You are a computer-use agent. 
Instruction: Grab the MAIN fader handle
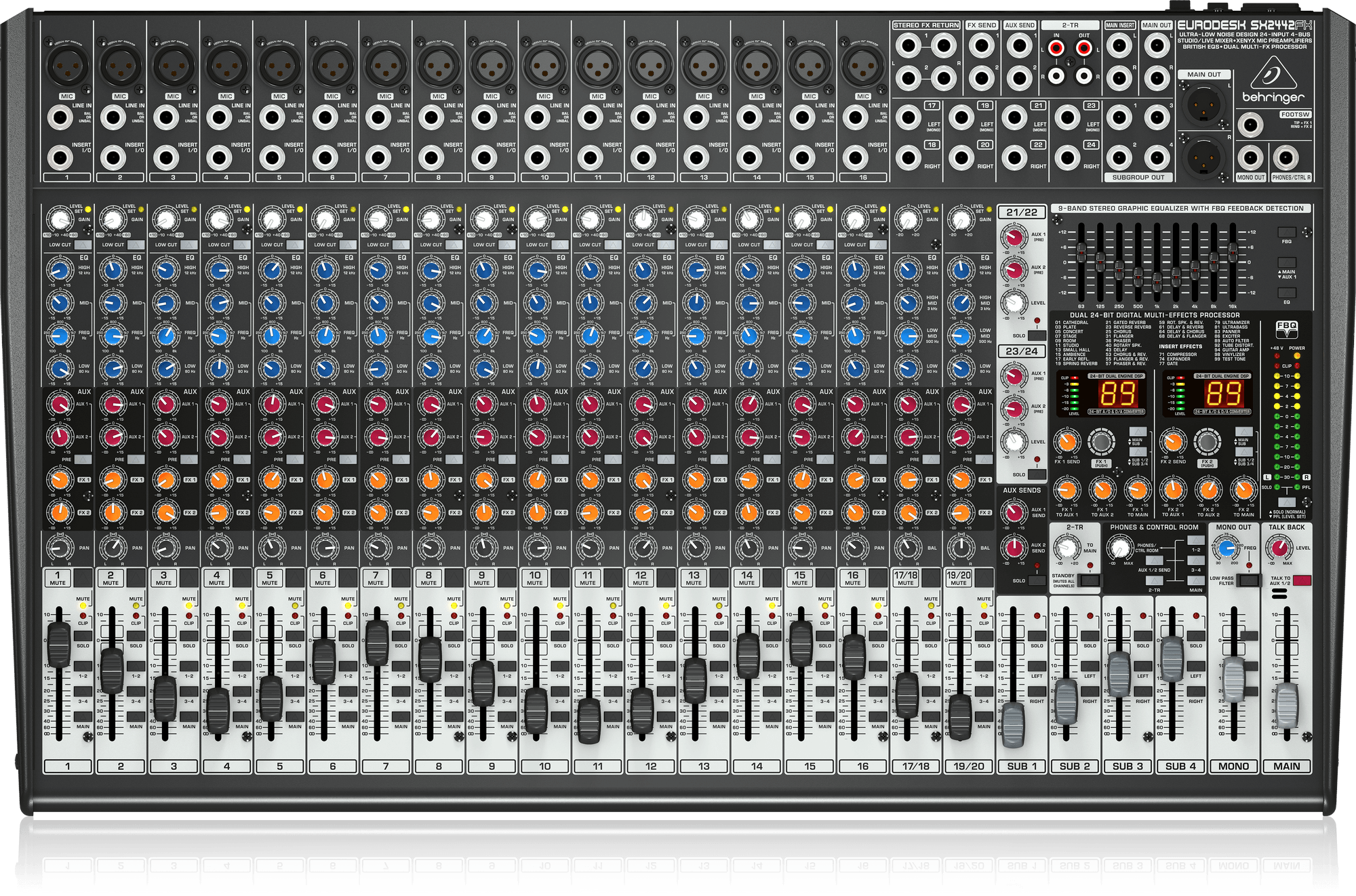pos(1287,706)
